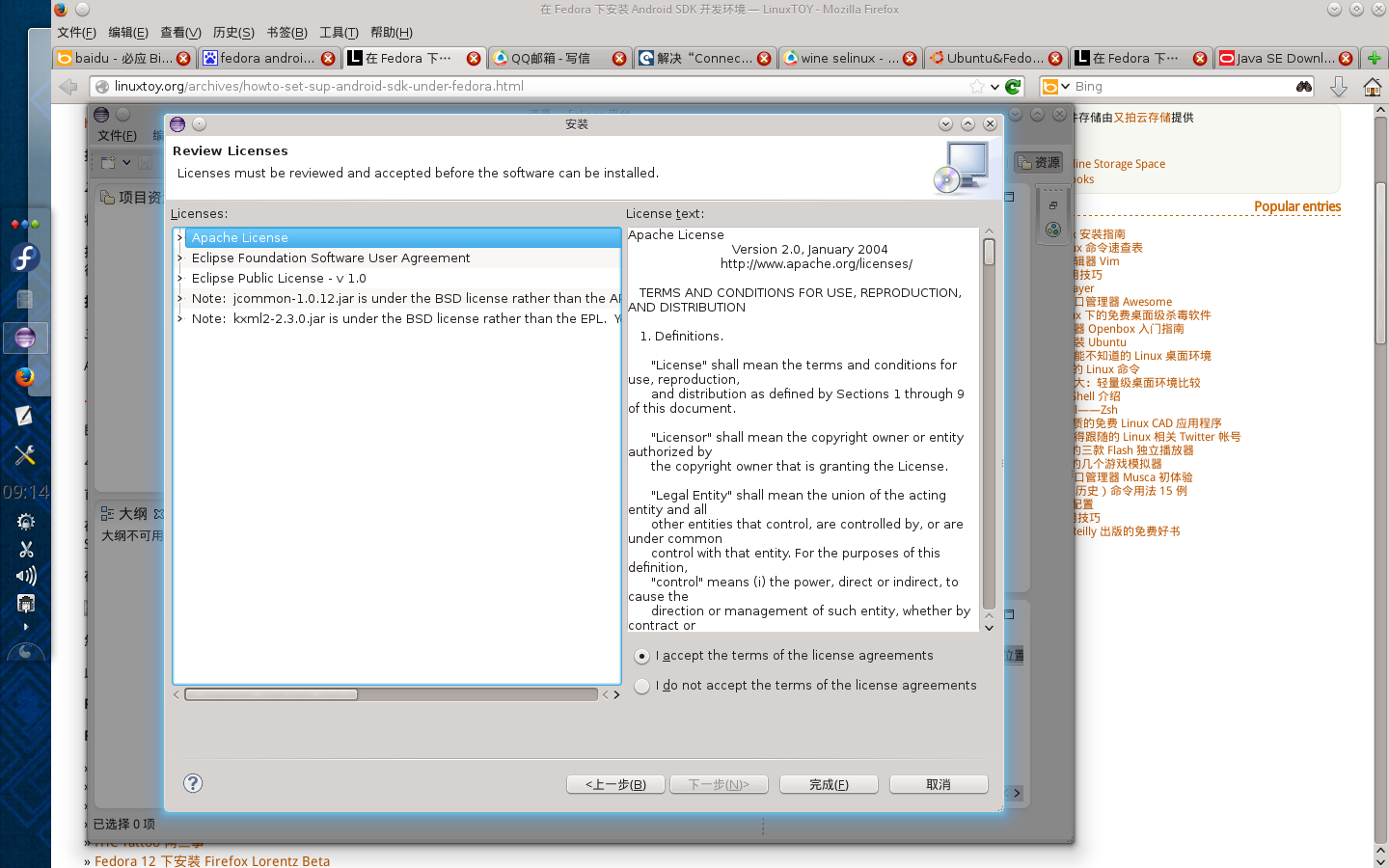1389x868 pixels.
Task: Click 完成(F) to finish installation
Action: coord(829,784)
